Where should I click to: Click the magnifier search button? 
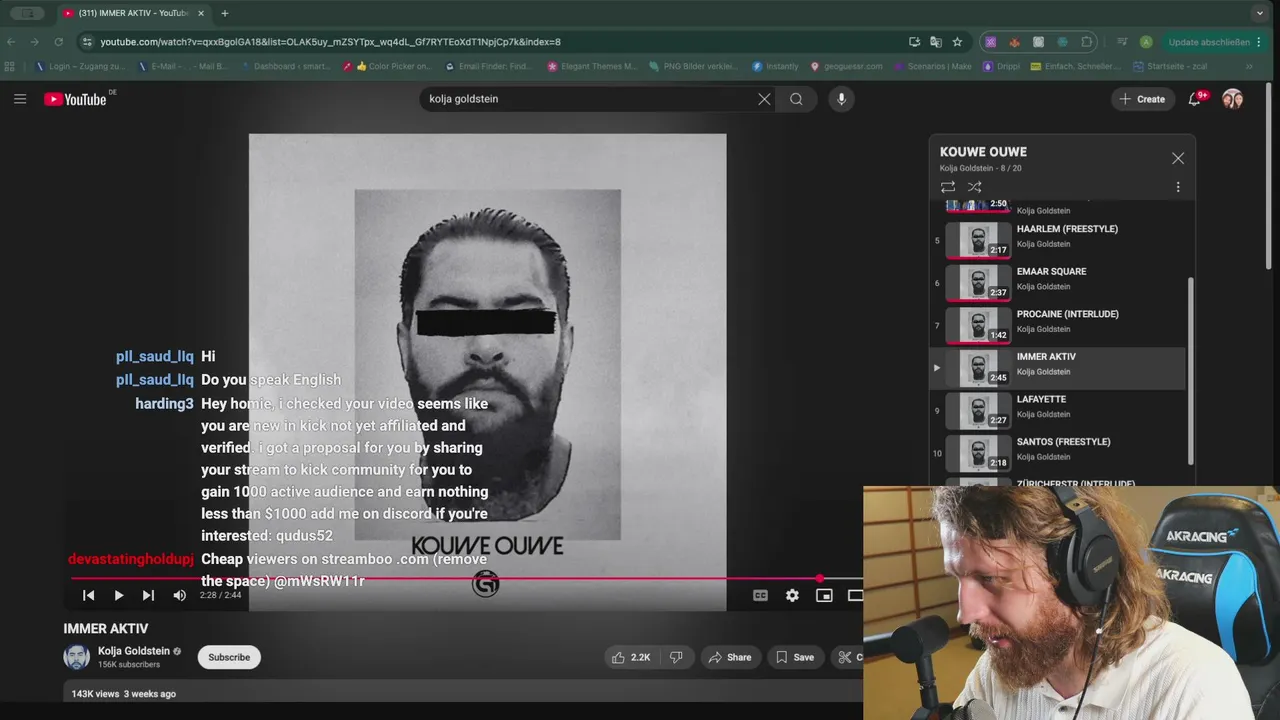(796, 99)
